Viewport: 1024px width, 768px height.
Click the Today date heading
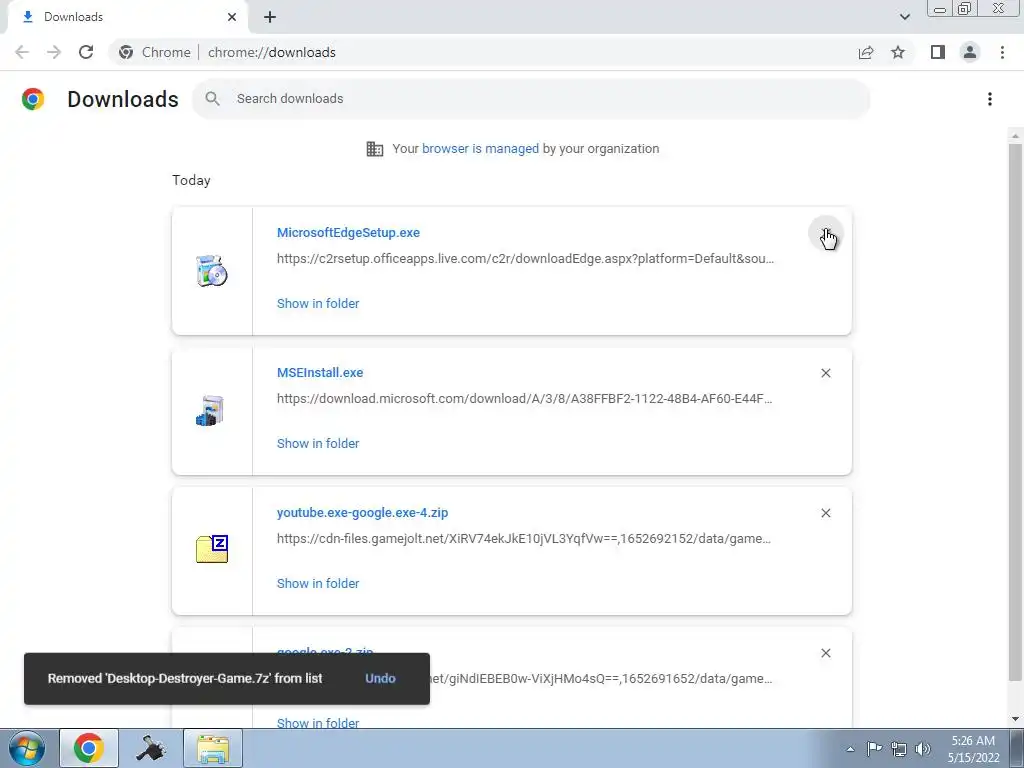click(191, 180)
